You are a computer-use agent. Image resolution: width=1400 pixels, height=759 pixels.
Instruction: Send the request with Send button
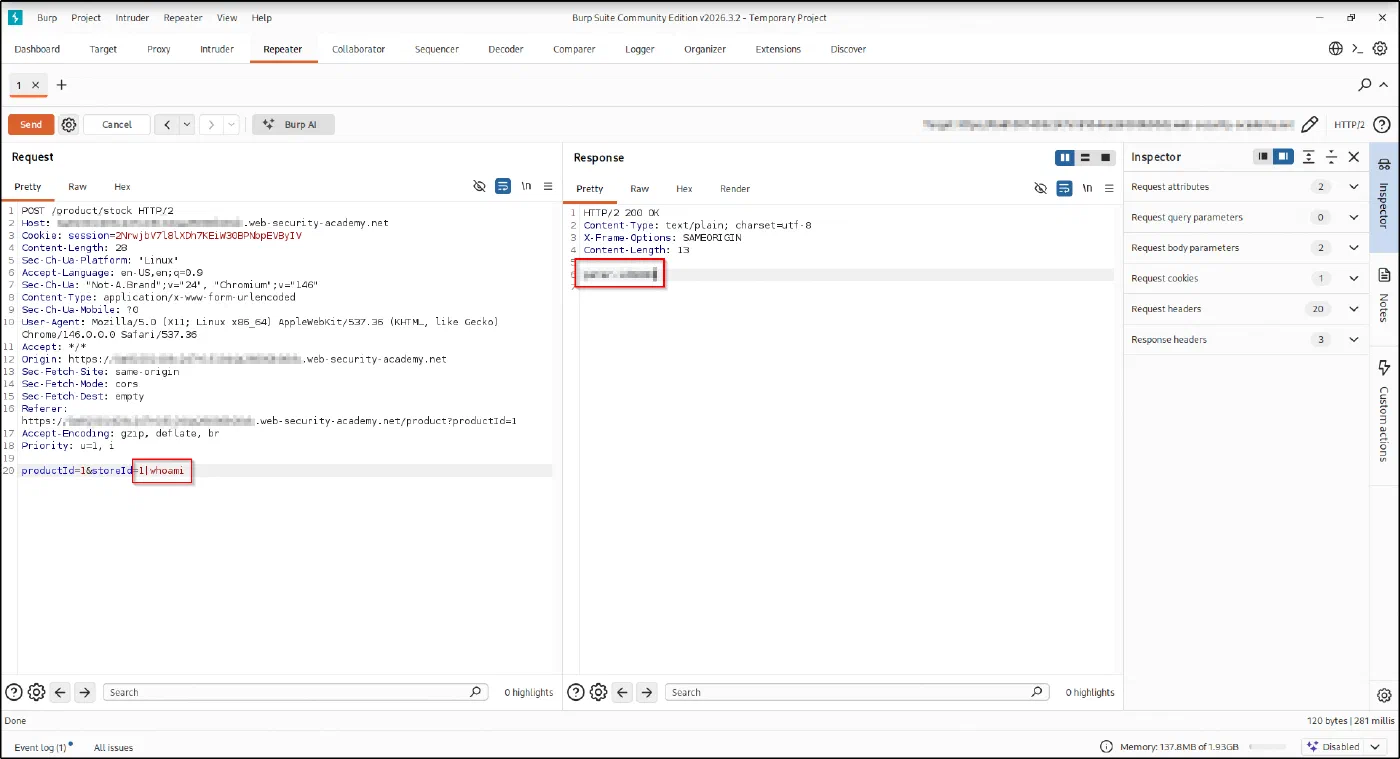coord(31,125)
